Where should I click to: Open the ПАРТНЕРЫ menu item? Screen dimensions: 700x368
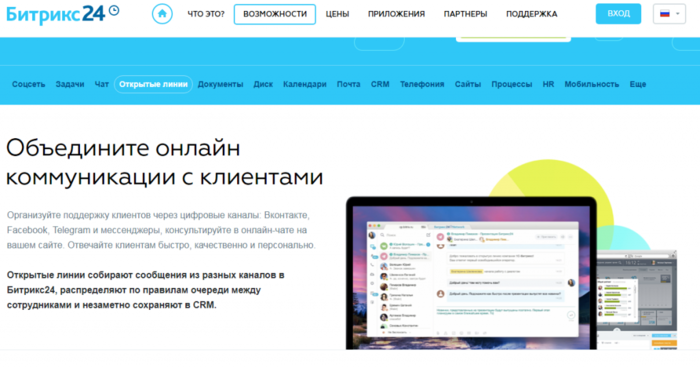pos(465,14)
